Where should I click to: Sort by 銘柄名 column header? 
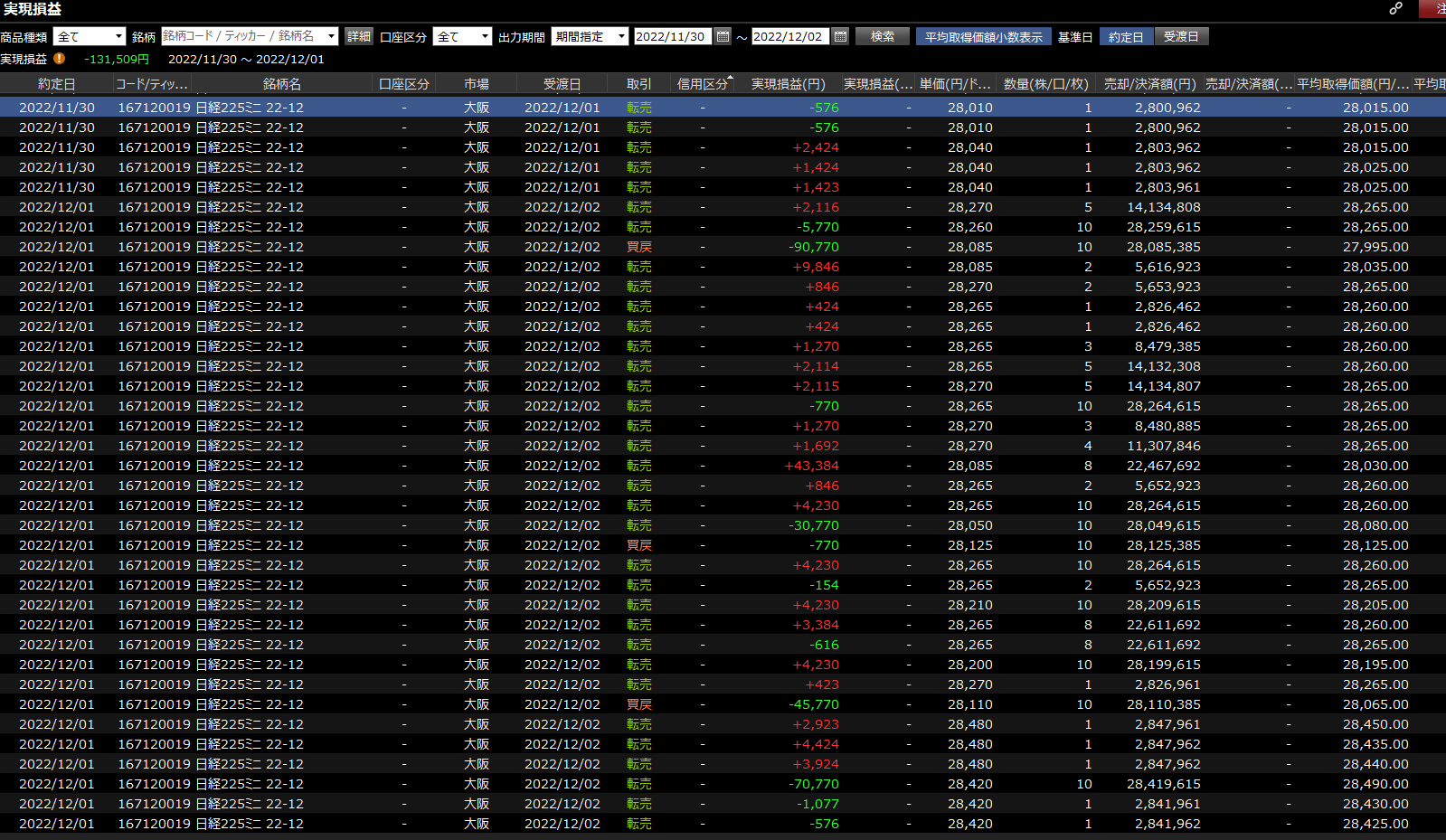282,83
